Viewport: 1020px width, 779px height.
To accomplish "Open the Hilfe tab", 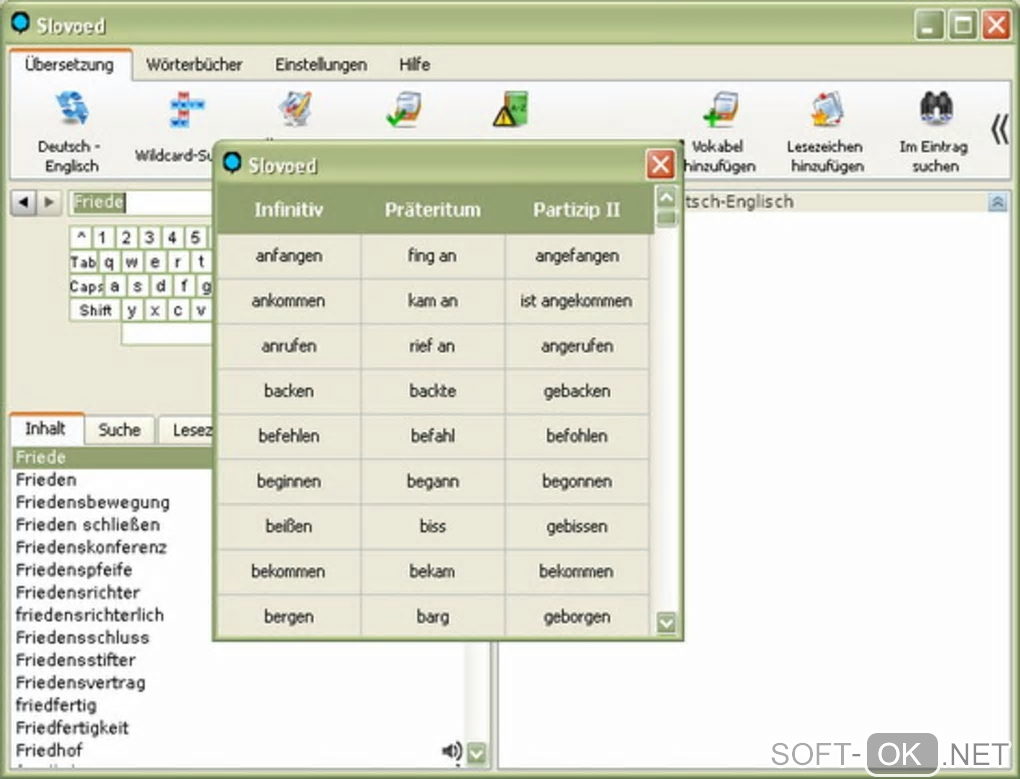I will pos(414,64).
